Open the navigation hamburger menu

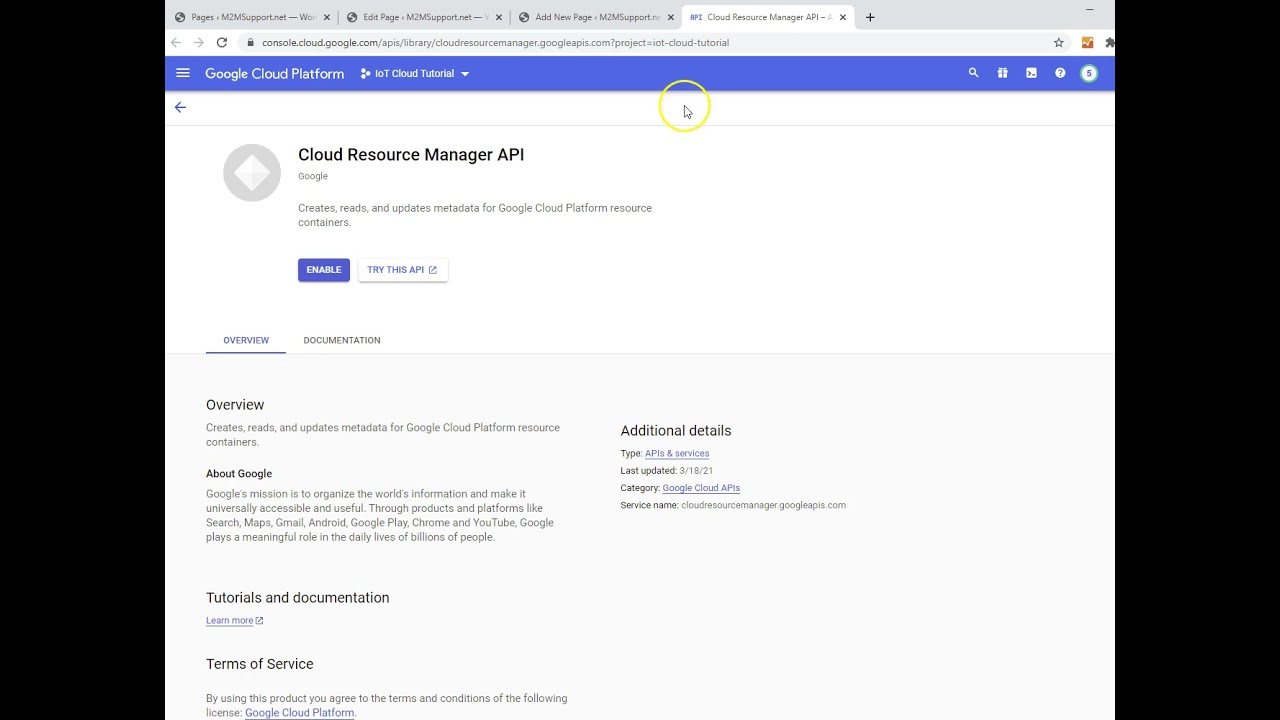coord(182,73)
